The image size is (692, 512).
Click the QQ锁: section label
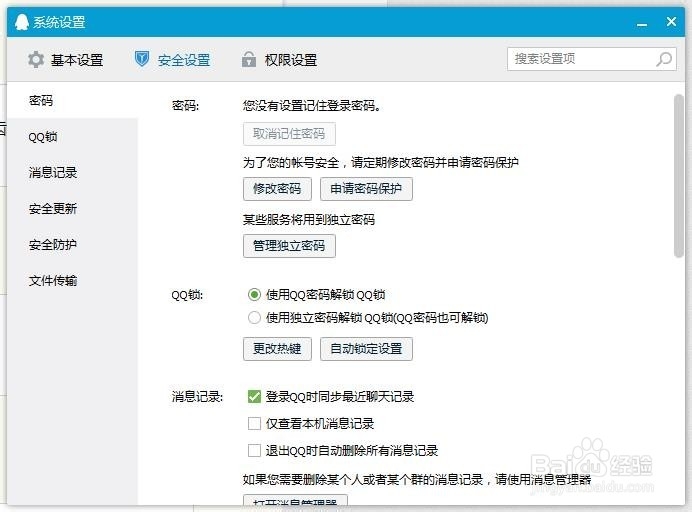pos(187,295)
